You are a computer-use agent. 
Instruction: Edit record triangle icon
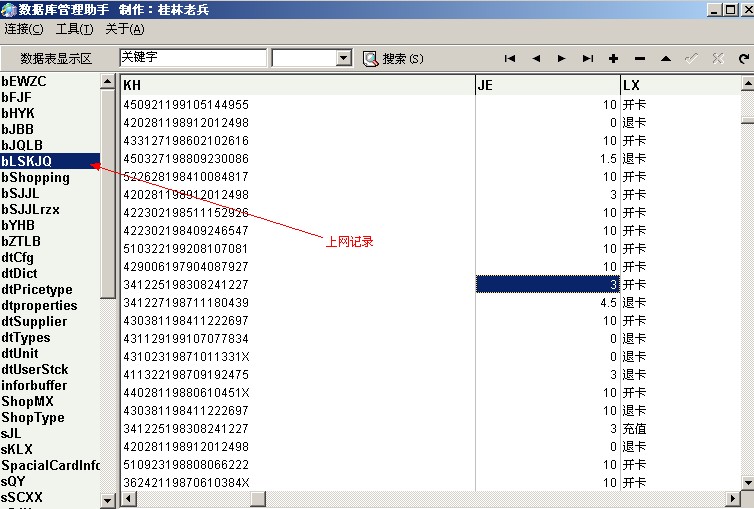pos(666,59)
